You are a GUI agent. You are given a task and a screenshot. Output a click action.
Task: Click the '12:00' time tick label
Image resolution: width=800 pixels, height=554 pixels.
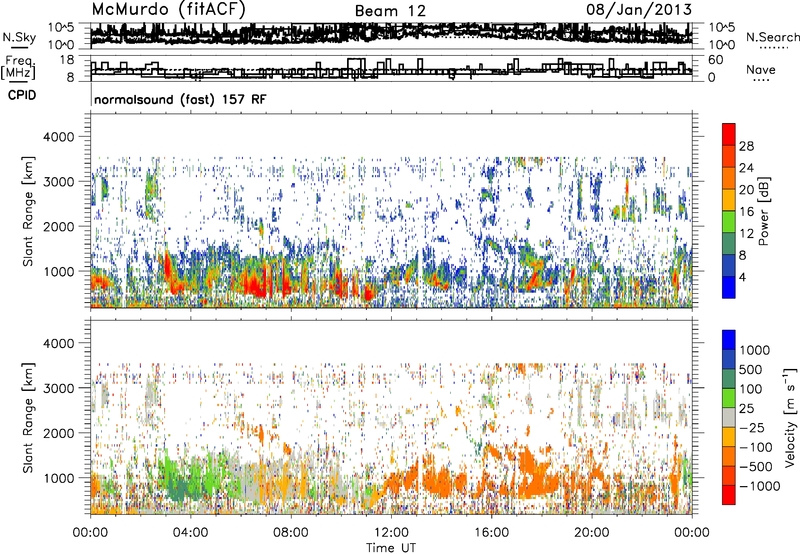tap(391, 533)
